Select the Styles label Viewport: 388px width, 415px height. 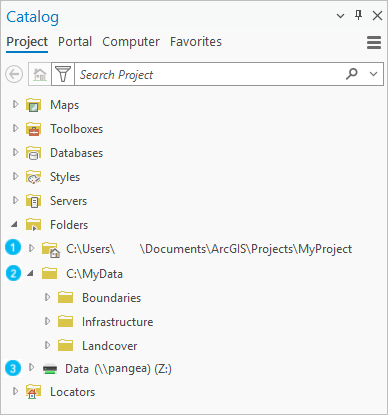coord(65,177)
